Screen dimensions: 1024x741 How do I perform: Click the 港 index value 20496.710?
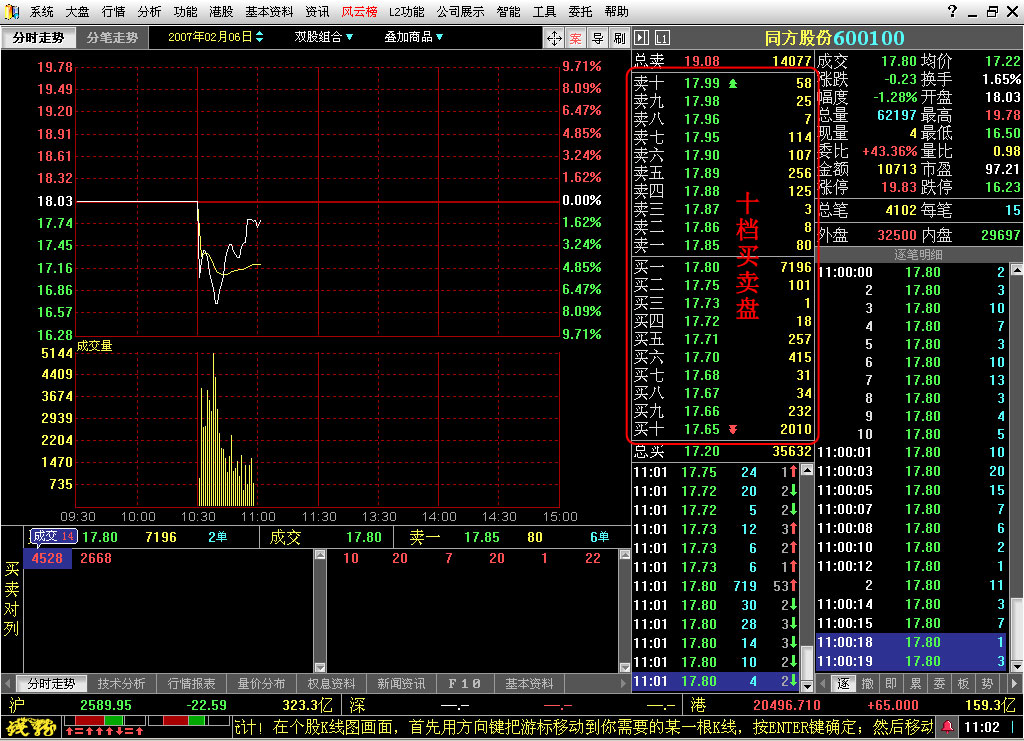tap(787, 705)
